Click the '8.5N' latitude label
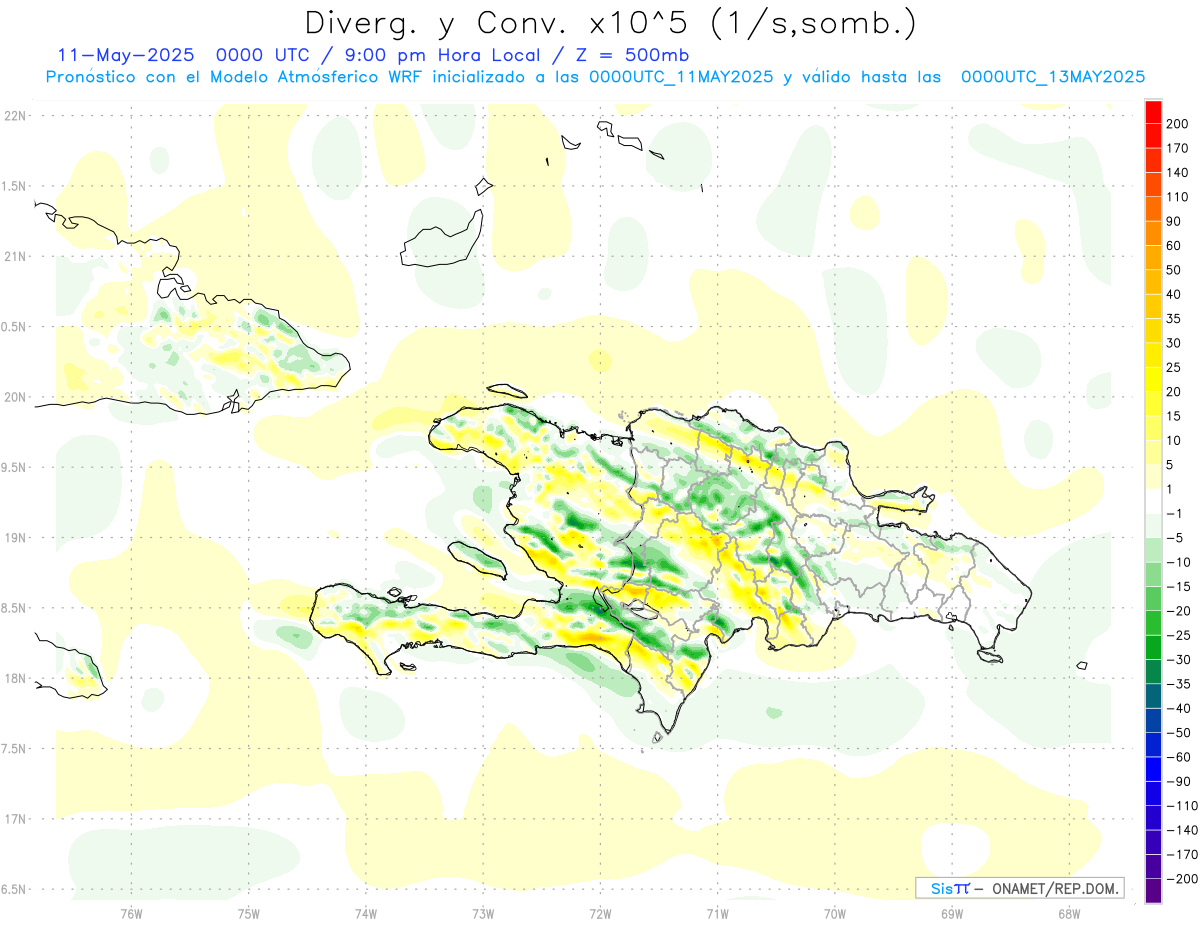 coord(15,608)
